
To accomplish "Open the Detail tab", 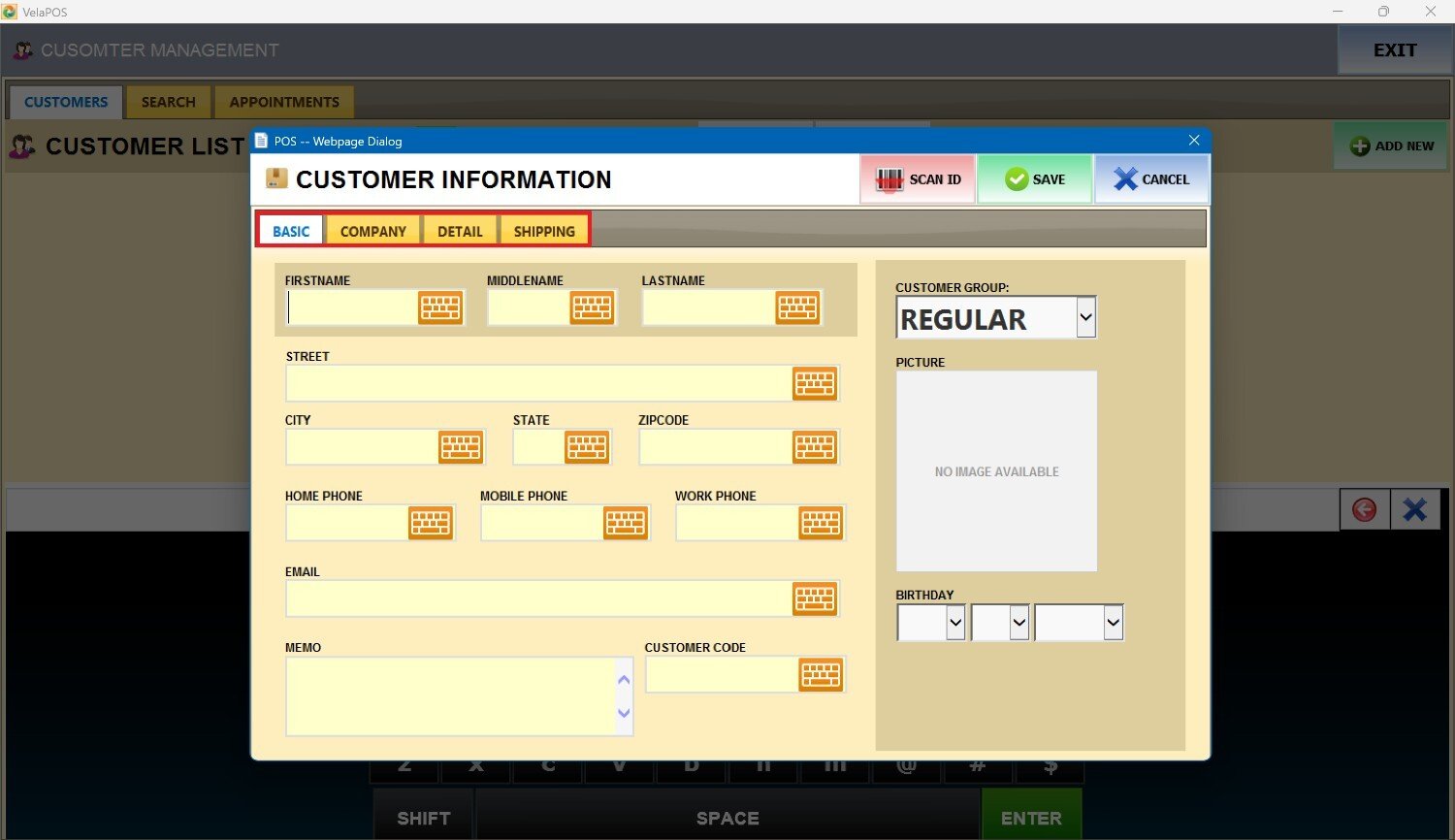I will click(460, 232).
